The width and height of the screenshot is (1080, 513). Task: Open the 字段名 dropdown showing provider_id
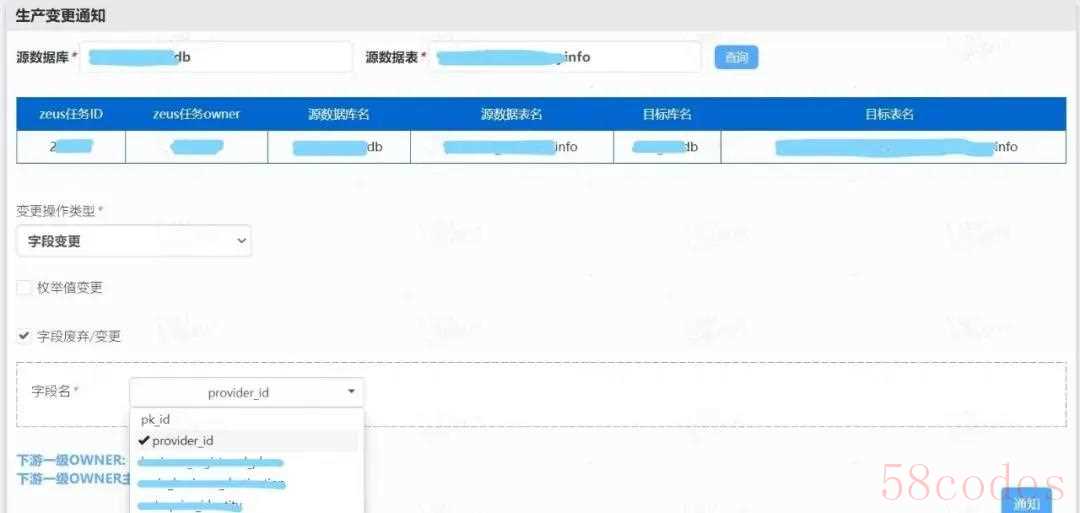(x=247, y=392)
